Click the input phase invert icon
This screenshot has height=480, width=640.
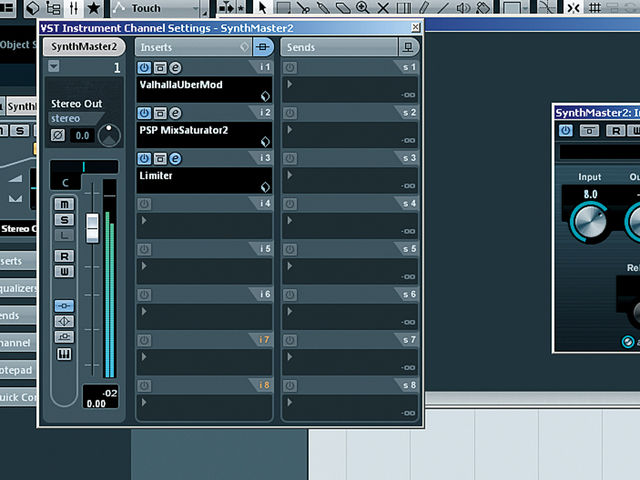(58, 135)
